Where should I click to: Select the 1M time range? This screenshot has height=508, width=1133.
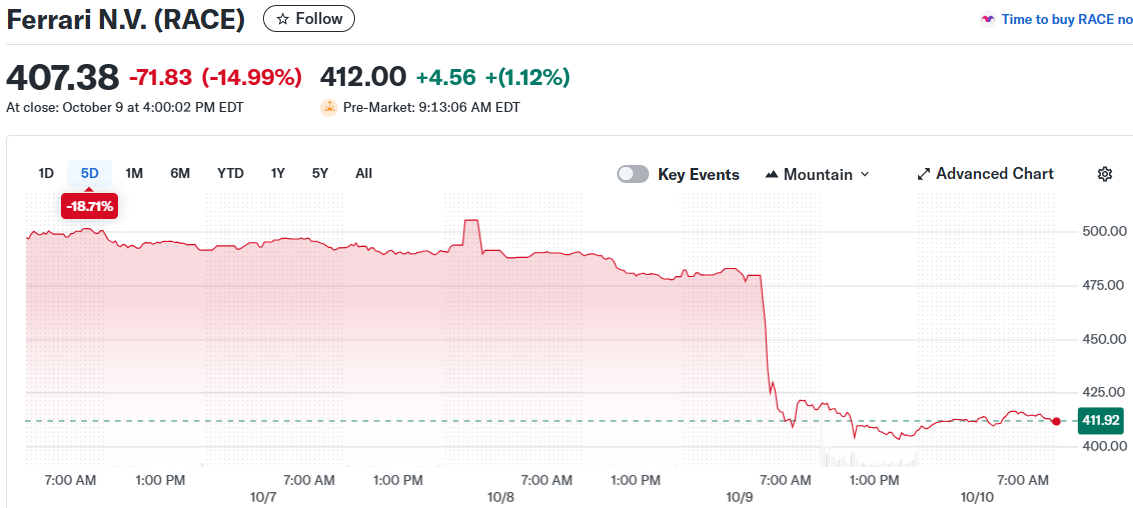click(134, 173)
